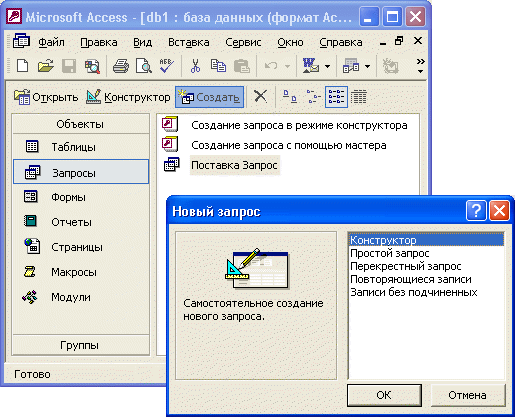The height and width of the screenshot is (417, 515).
Task: Click the Создать button
Action: [x=209, y=97]
